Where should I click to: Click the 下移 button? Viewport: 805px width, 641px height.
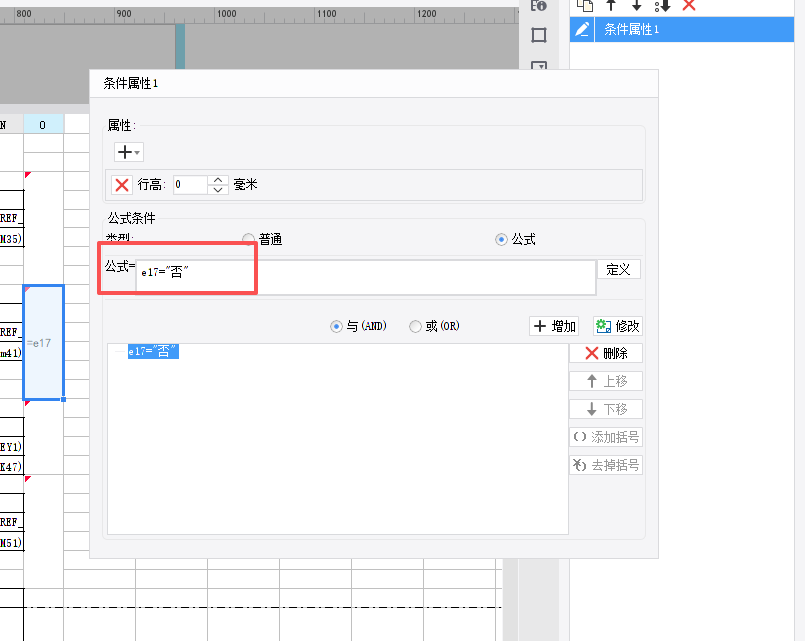[x=606, y=409]
